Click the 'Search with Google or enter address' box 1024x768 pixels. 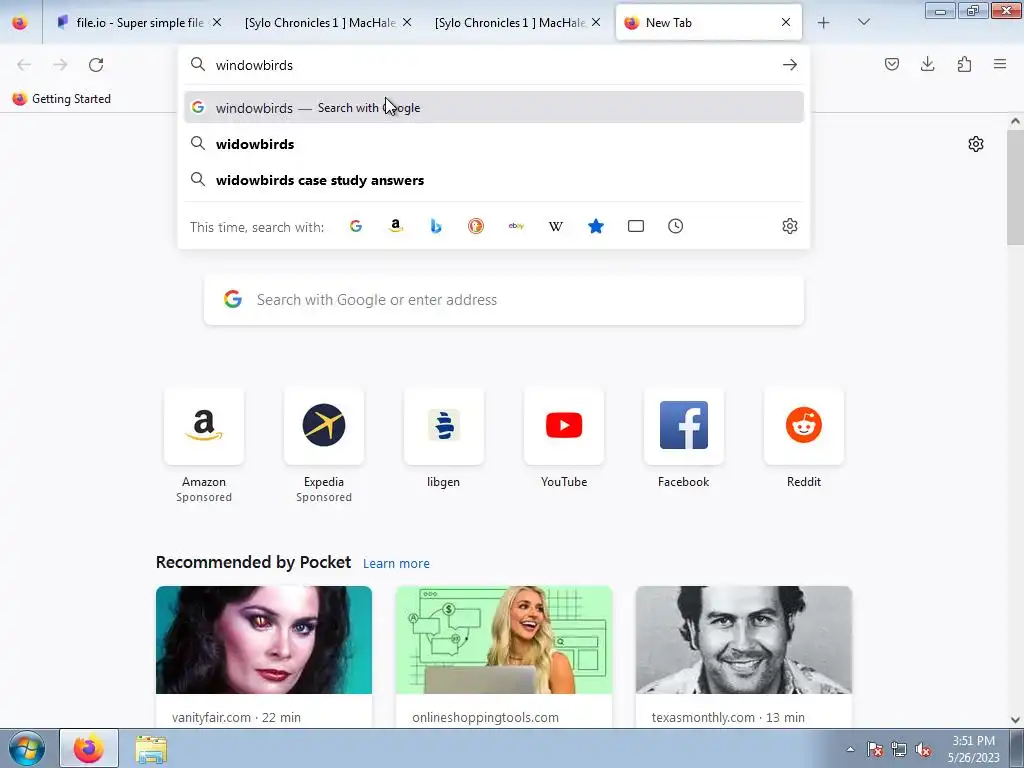[504, 300]
